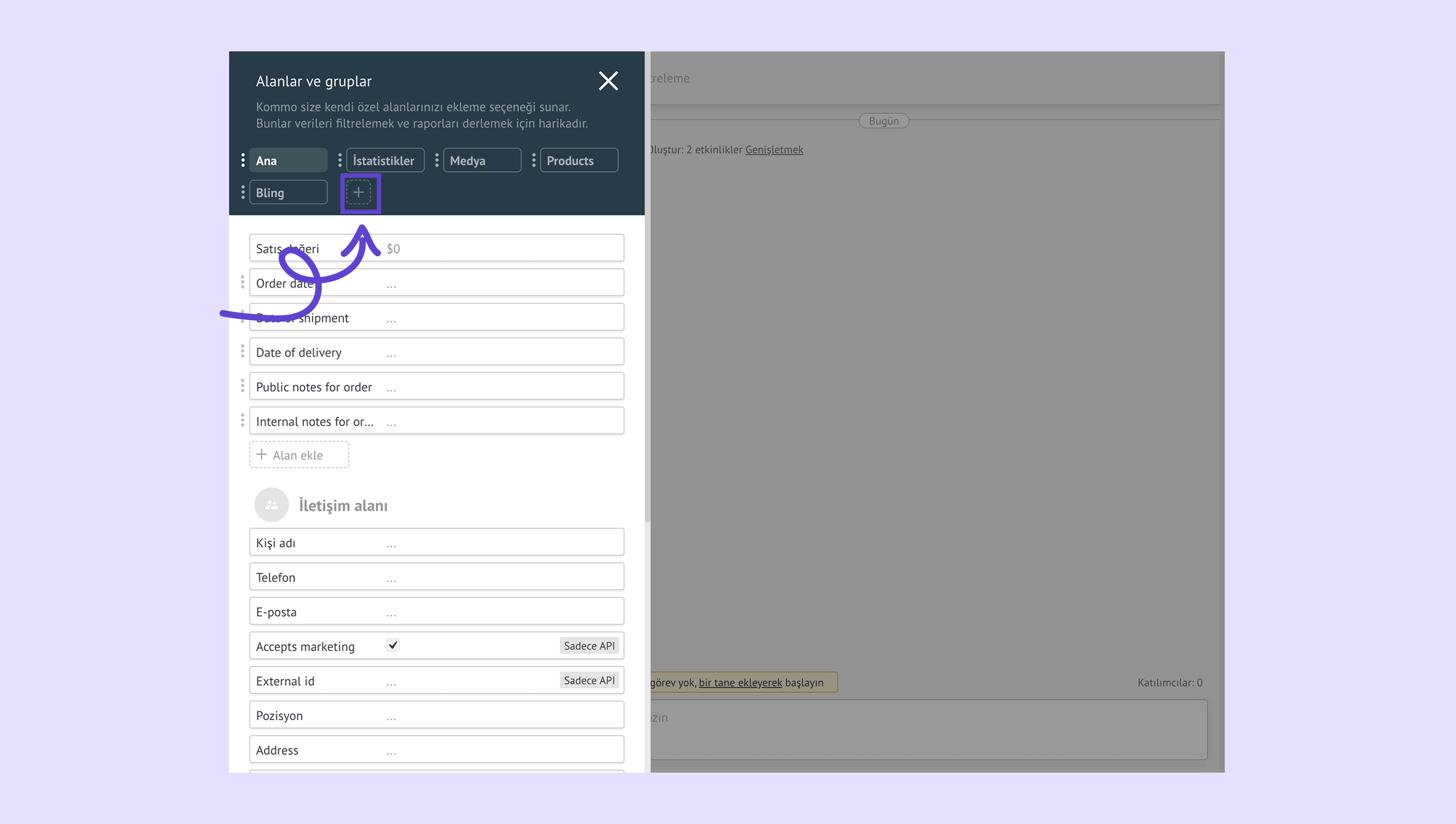Click the drag handle beside the İstatistikler tab
The height and width of the screenshot is (824, 1456).
point(340,160)
